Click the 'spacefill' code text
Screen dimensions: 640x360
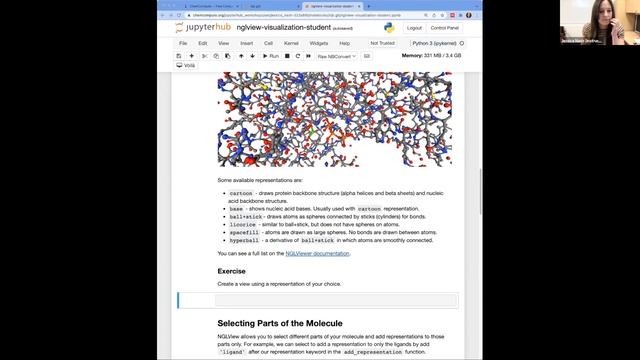click(x=244, y=232)
